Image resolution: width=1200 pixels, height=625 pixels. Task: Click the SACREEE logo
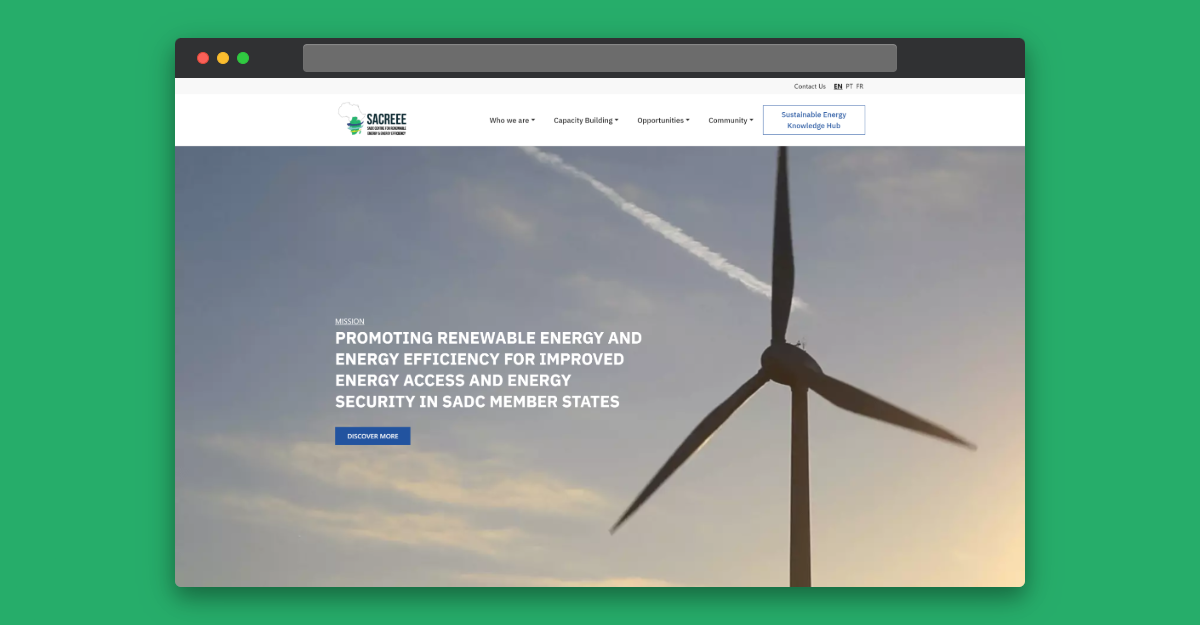click(x=372, y=120)
